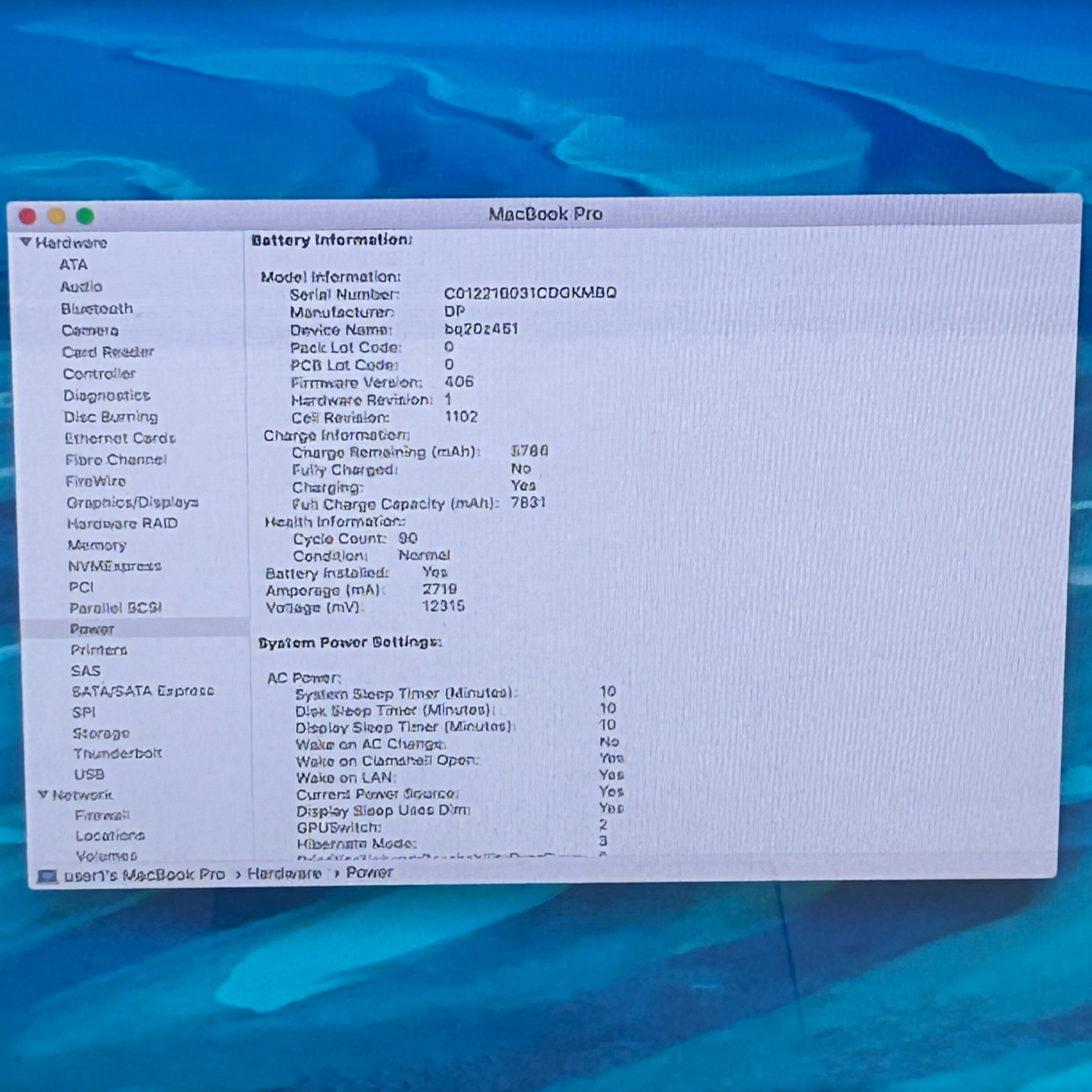1092x1092 pixels.
Task: Select Memory in the sidebar
Action: (97, 545)
